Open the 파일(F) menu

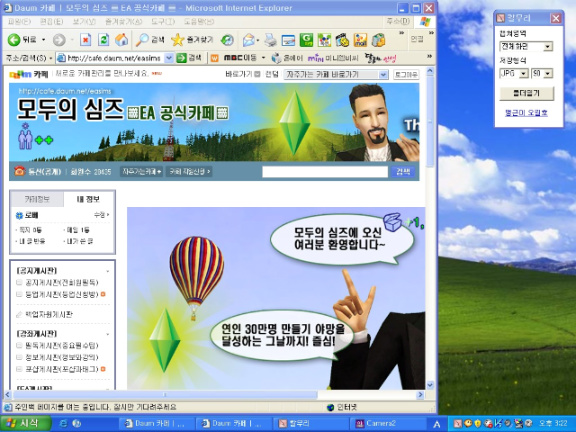coord(19,22)
